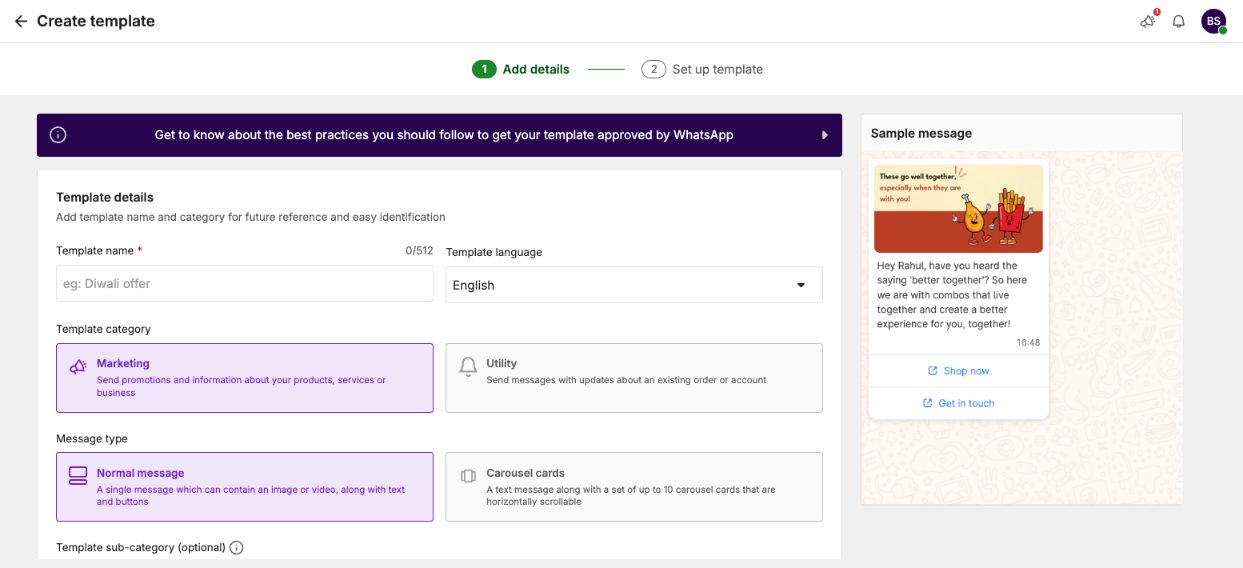This screenshot has height=568, width=1243.
Task: Click the Shop now external link icon
Action: pos(933,371)
